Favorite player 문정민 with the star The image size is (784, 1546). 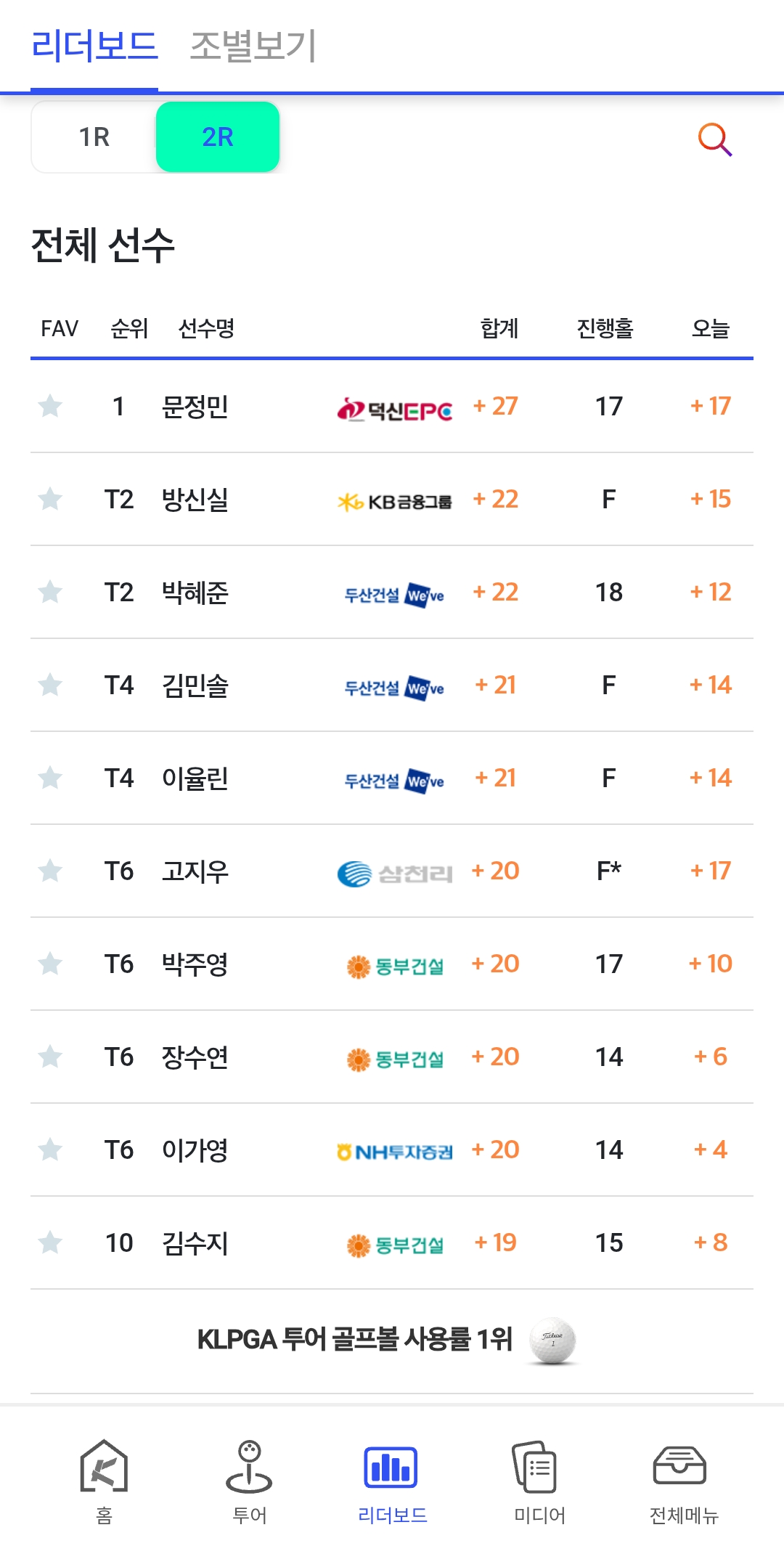(50, 406)
